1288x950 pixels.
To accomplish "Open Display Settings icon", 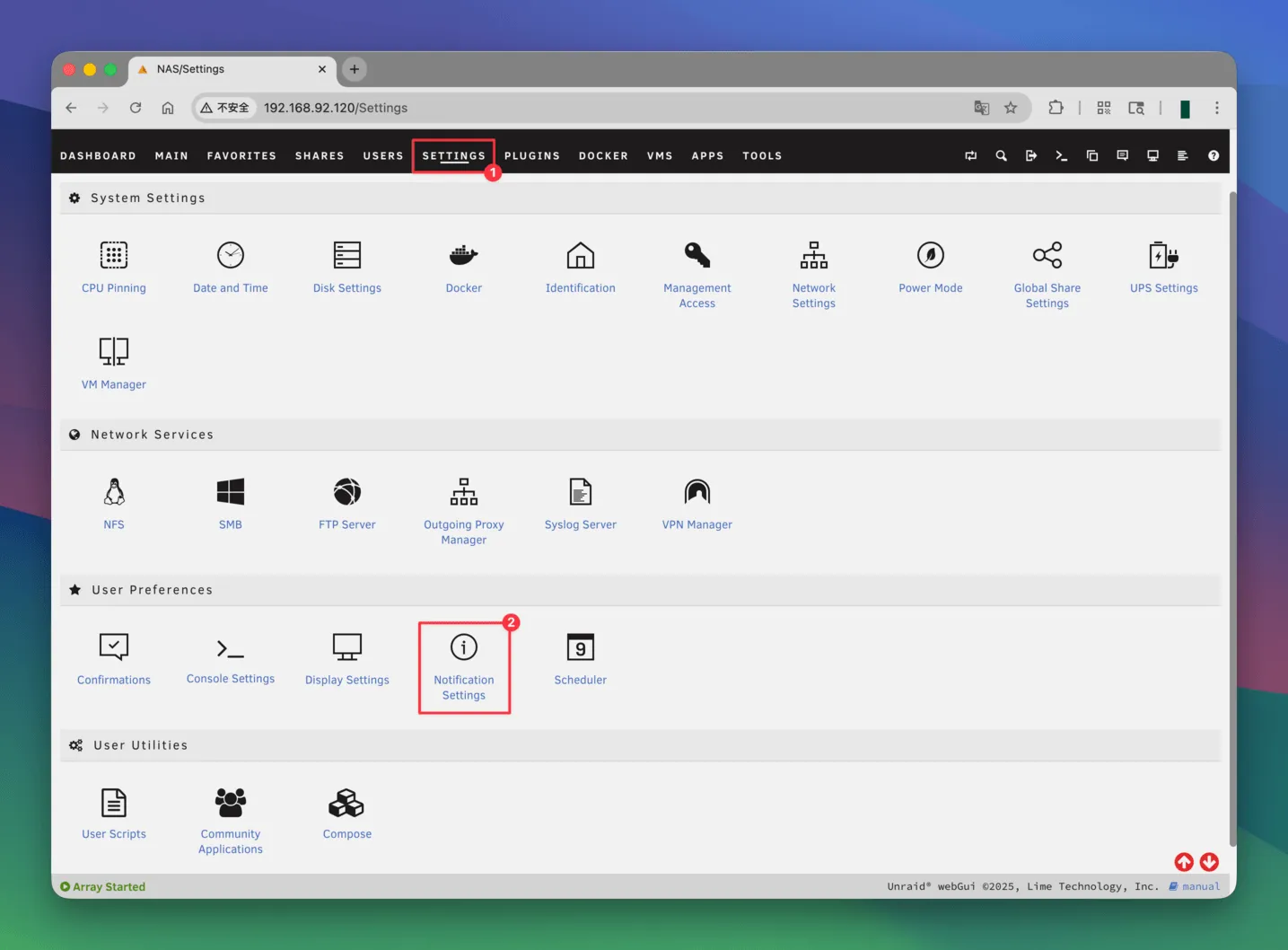I will (x=347, y=647).
